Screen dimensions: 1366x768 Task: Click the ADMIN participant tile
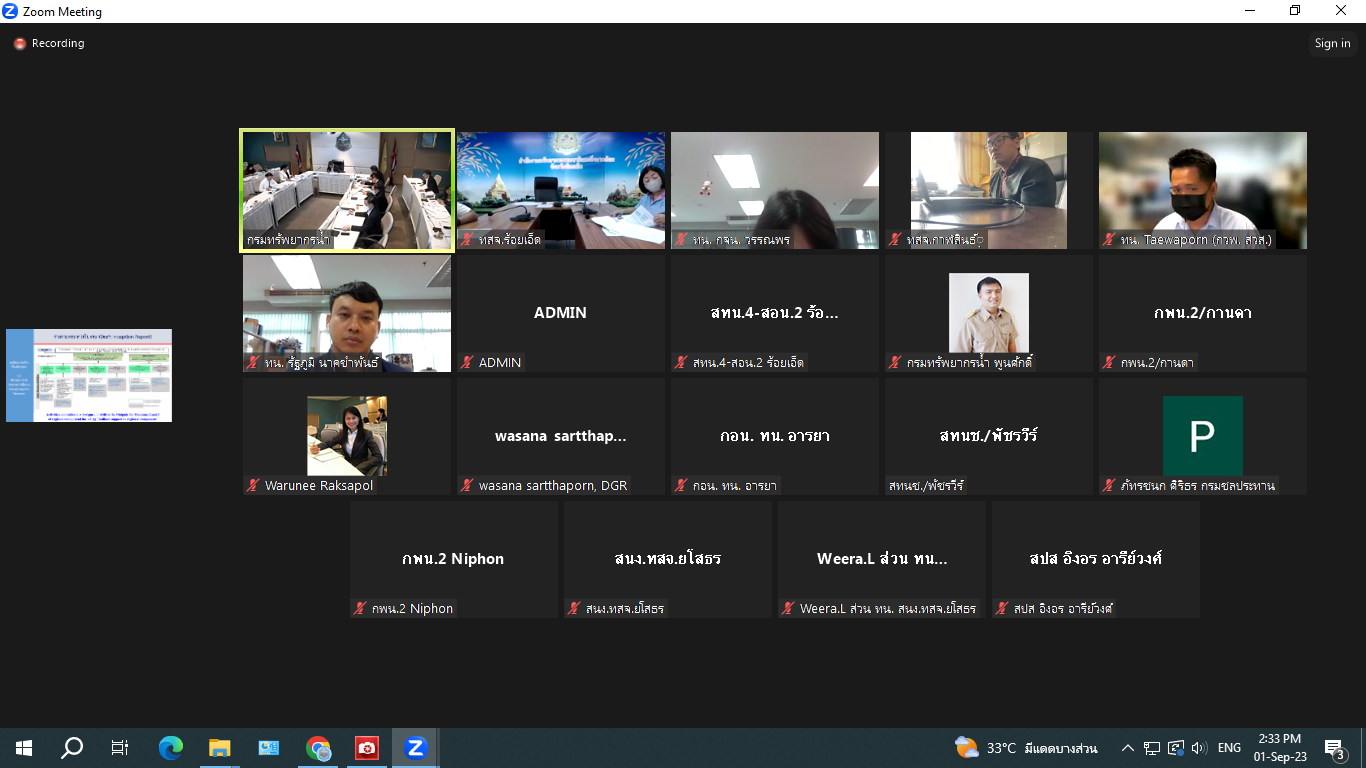(560, 313)
